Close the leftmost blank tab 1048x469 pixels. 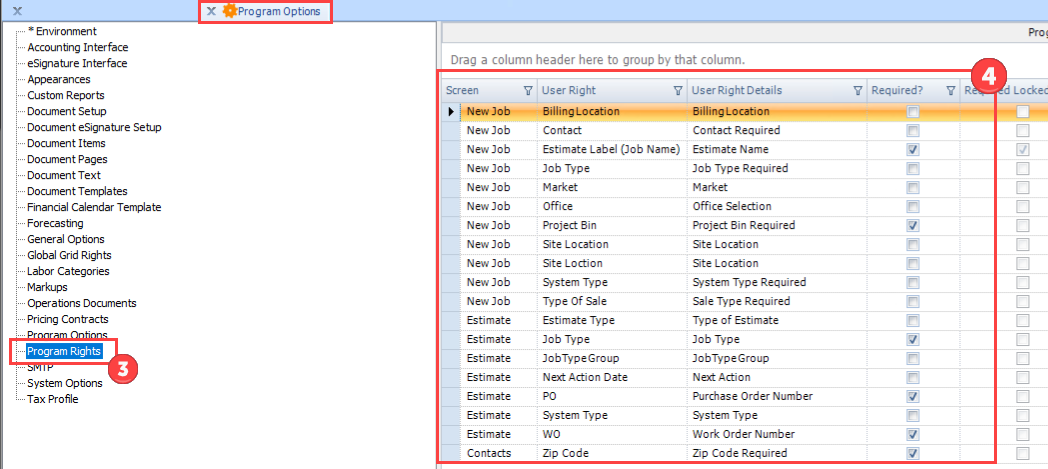click(18, 11)
